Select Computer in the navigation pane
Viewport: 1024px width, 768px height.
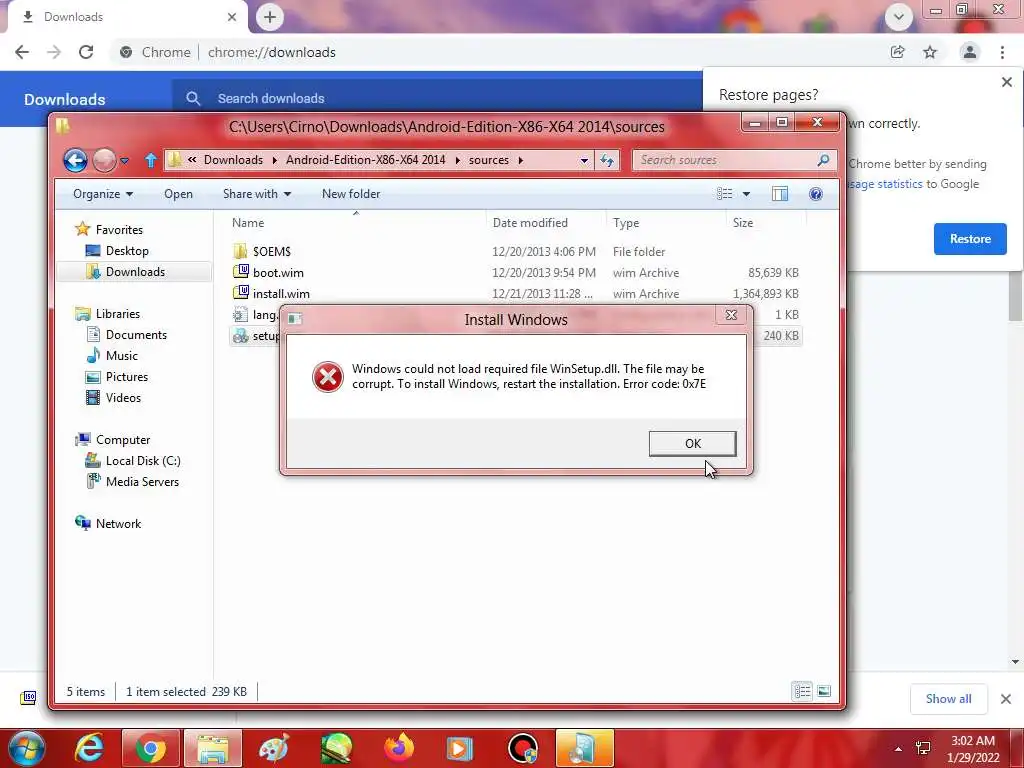point(123,440)
